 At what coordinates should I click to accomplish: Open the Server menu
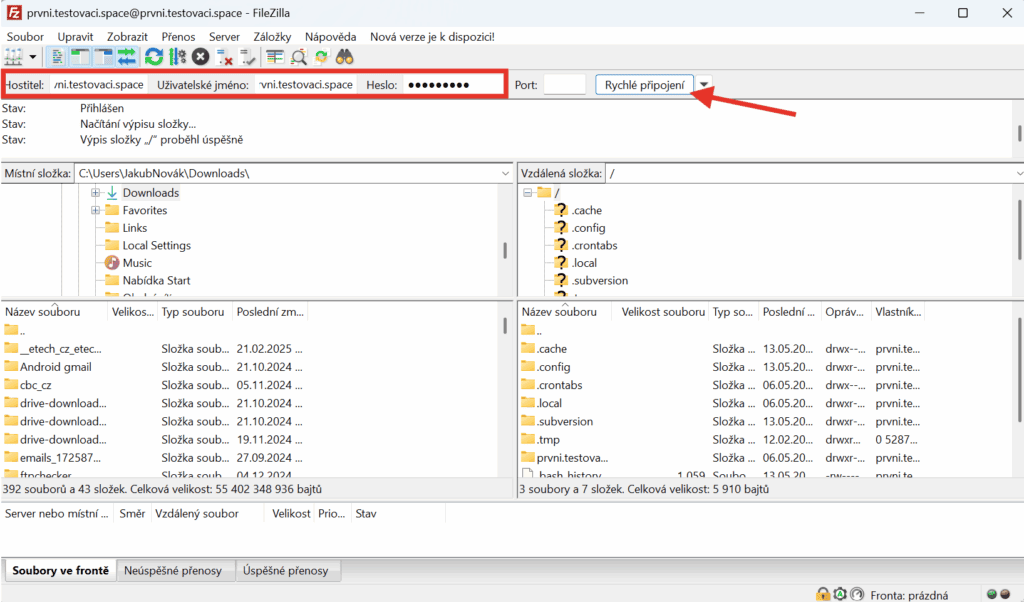coord(224,37)
